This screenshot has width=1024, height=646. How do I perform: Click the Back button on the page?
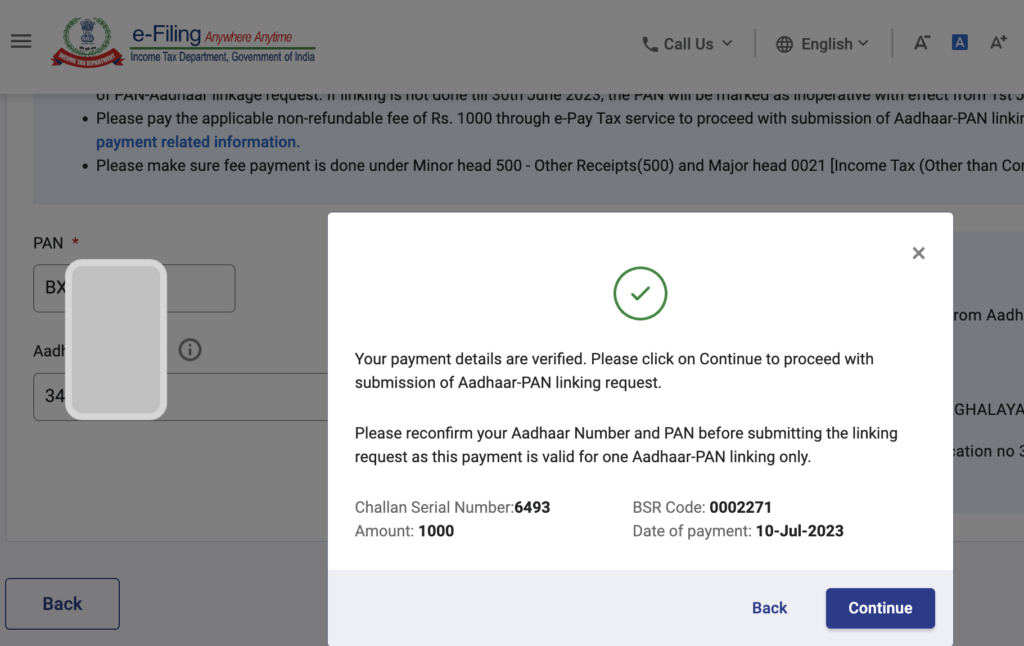tap(63, 604)
